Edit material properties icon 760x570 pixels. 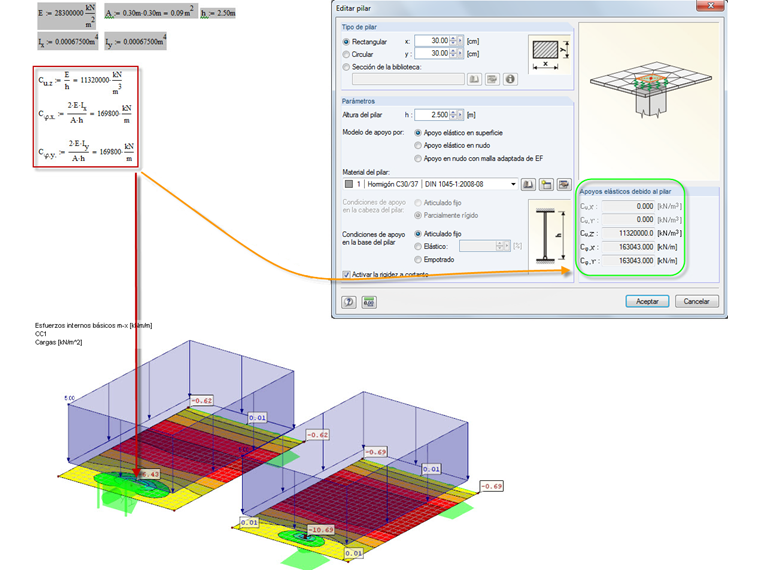[x=564, y=184]
